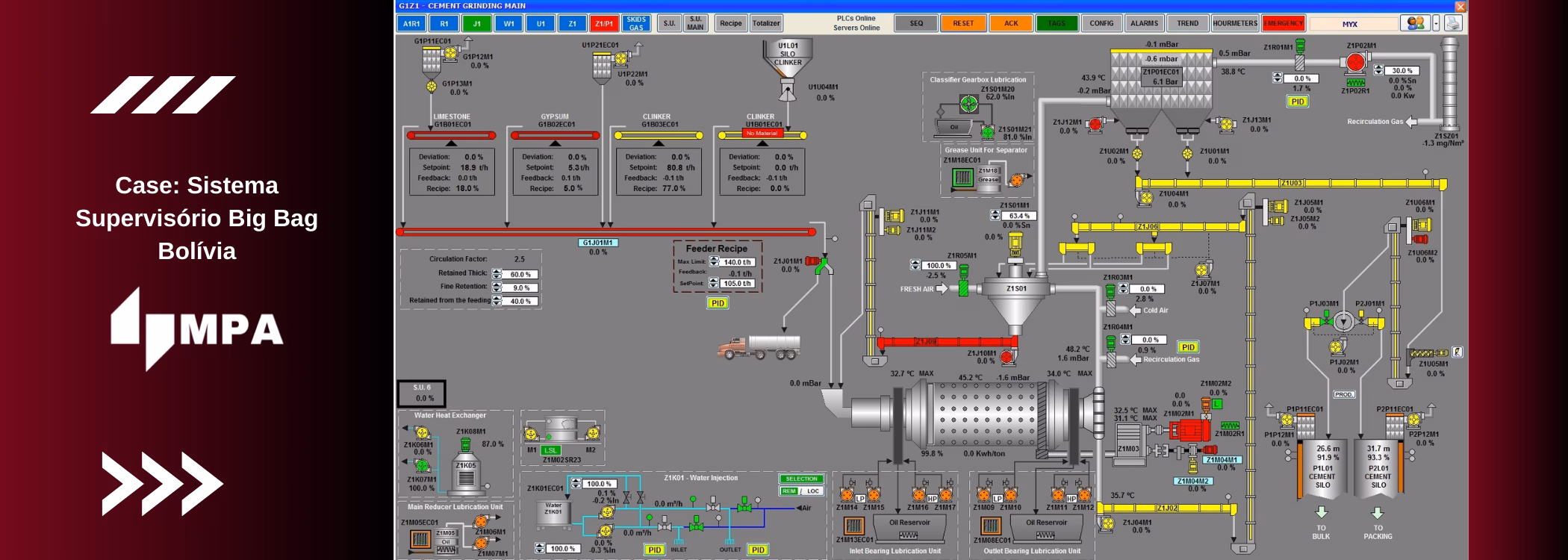Click the U1L01 clinker silo symbol

click(x=787, y=60)
